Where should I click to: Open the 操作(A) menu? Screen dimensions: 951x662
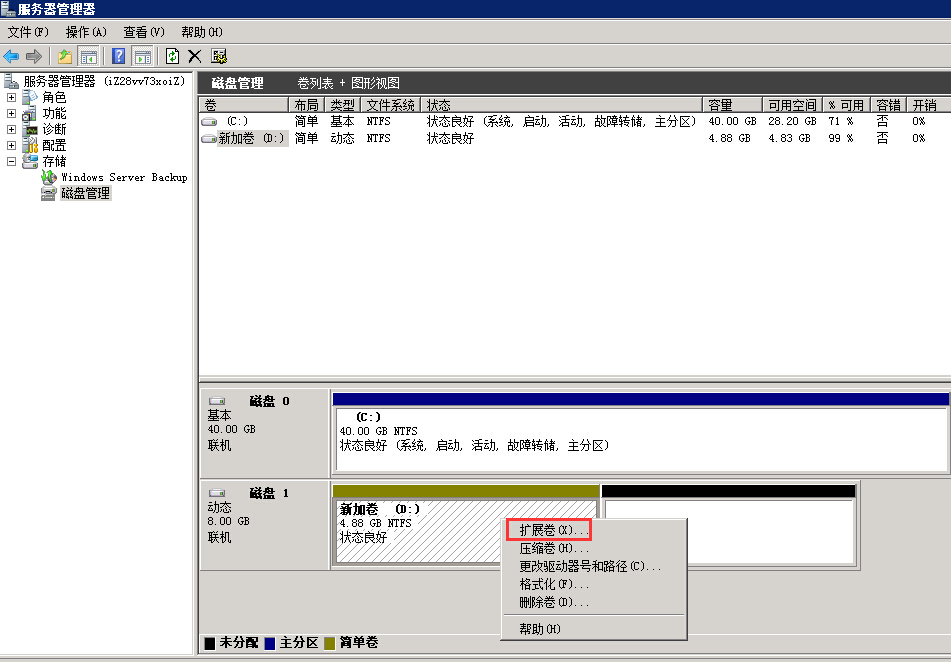point(86,33)
